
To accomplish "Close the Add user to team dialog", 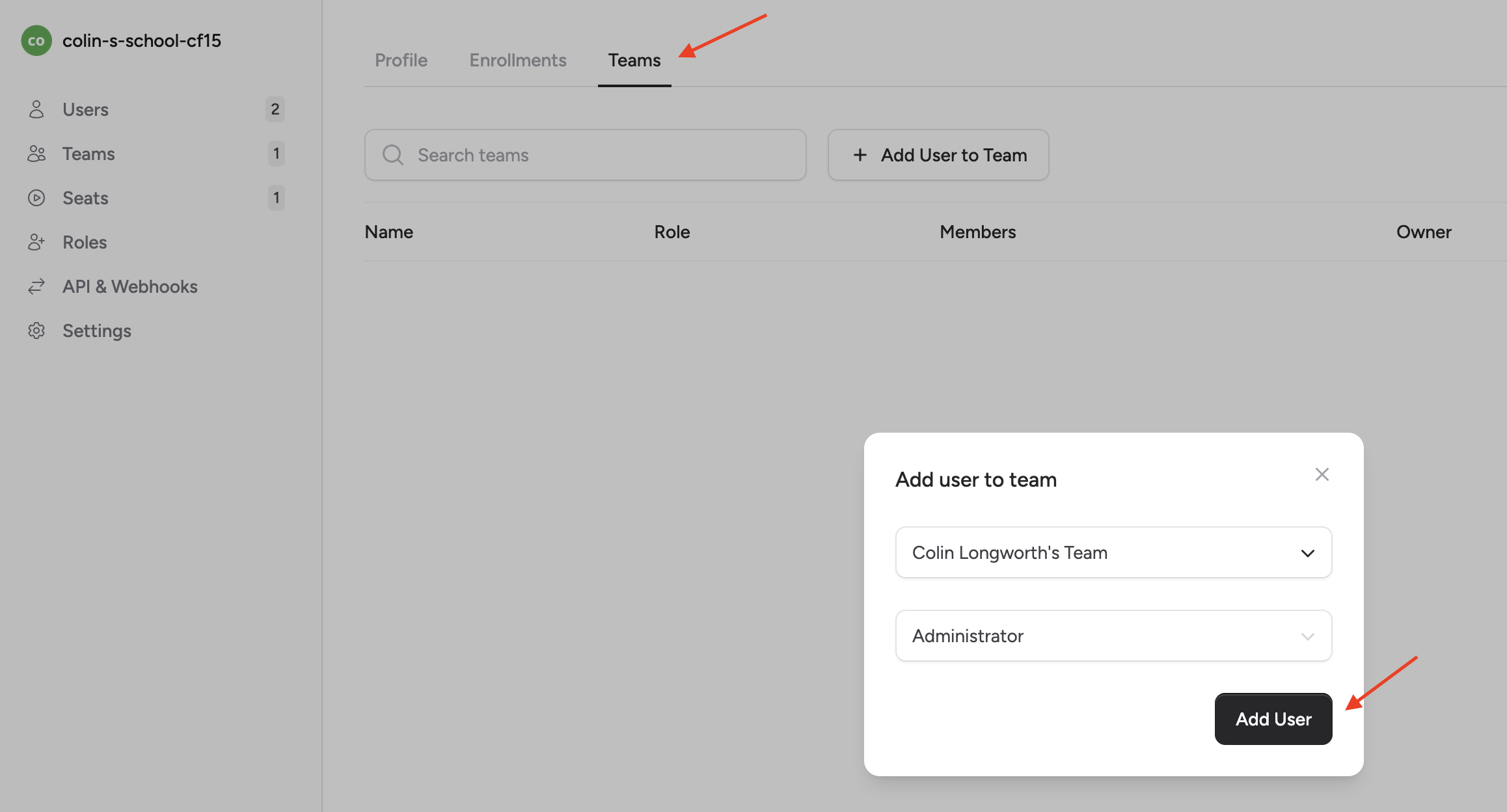I will click(1322, 474).
